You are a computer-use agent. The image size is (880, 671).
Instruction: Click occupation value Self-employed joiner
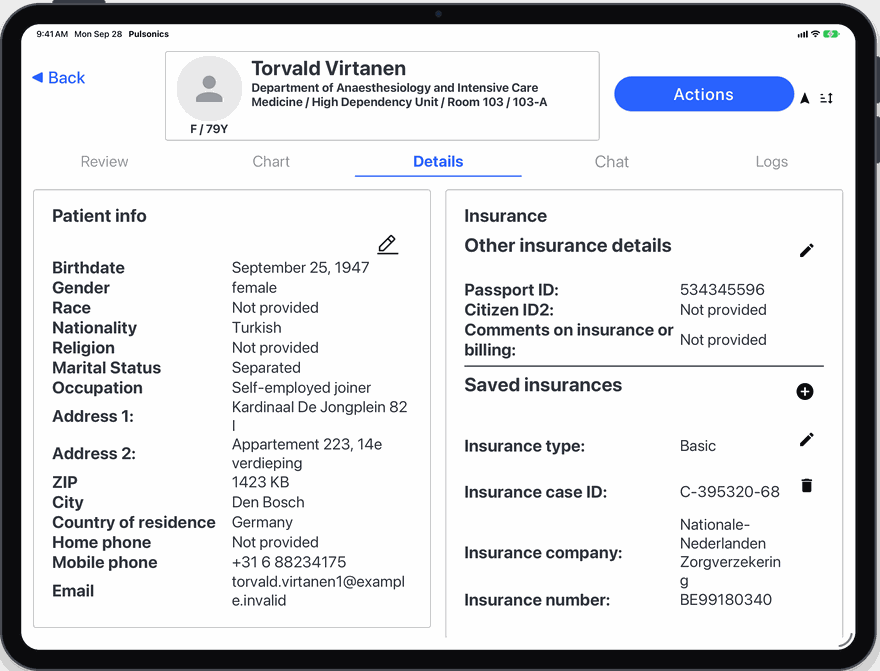click(301, 388)
